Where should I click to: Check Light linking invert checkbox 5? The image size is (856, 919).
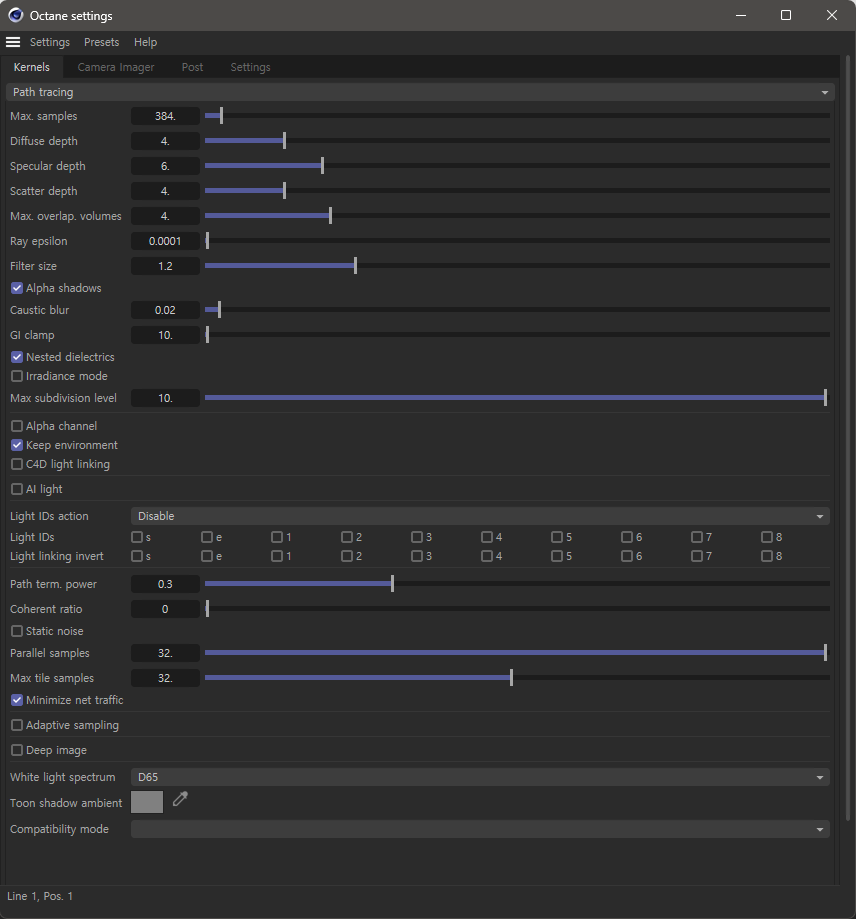pyautogui.click(x=557, y=556)
